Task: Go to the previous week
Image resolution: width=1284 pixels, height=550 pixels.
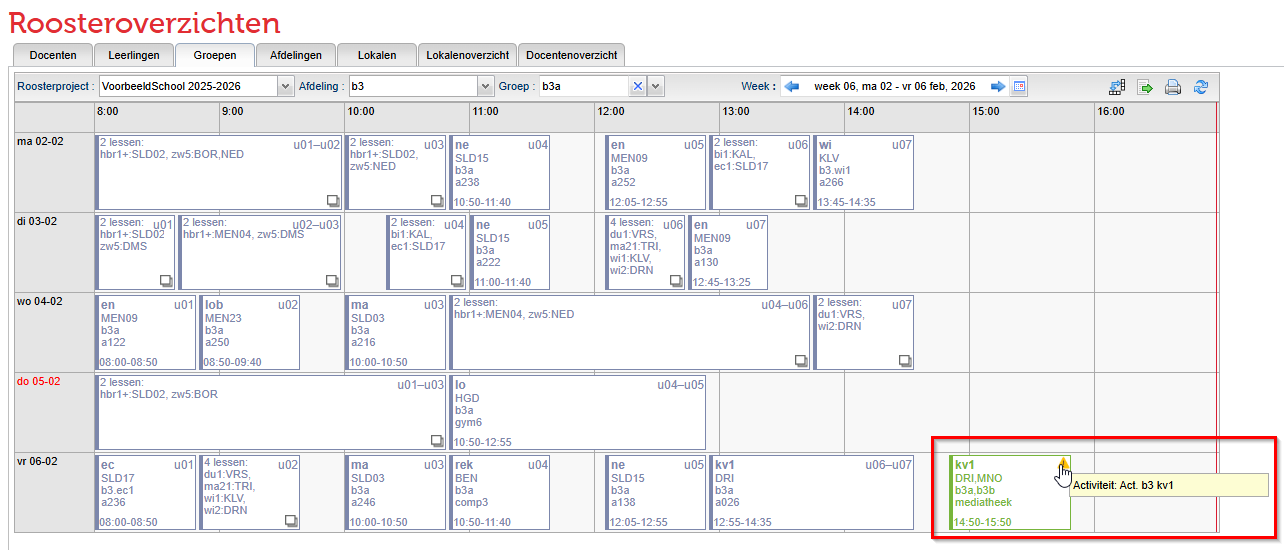Action: point(792,87)
